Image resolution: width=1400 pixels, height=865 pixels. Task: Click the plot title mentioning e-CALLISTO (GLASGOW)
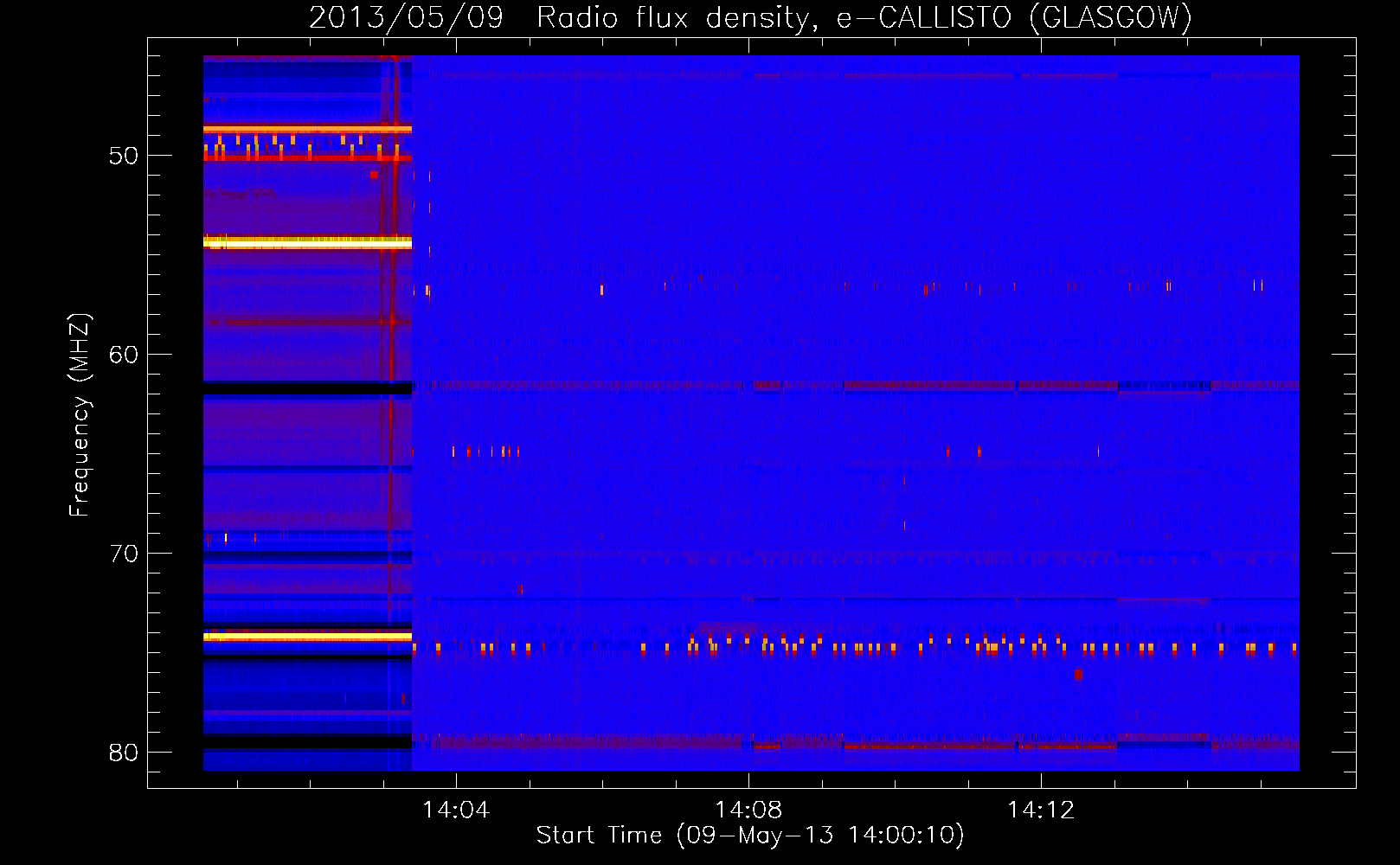(750, 17)
